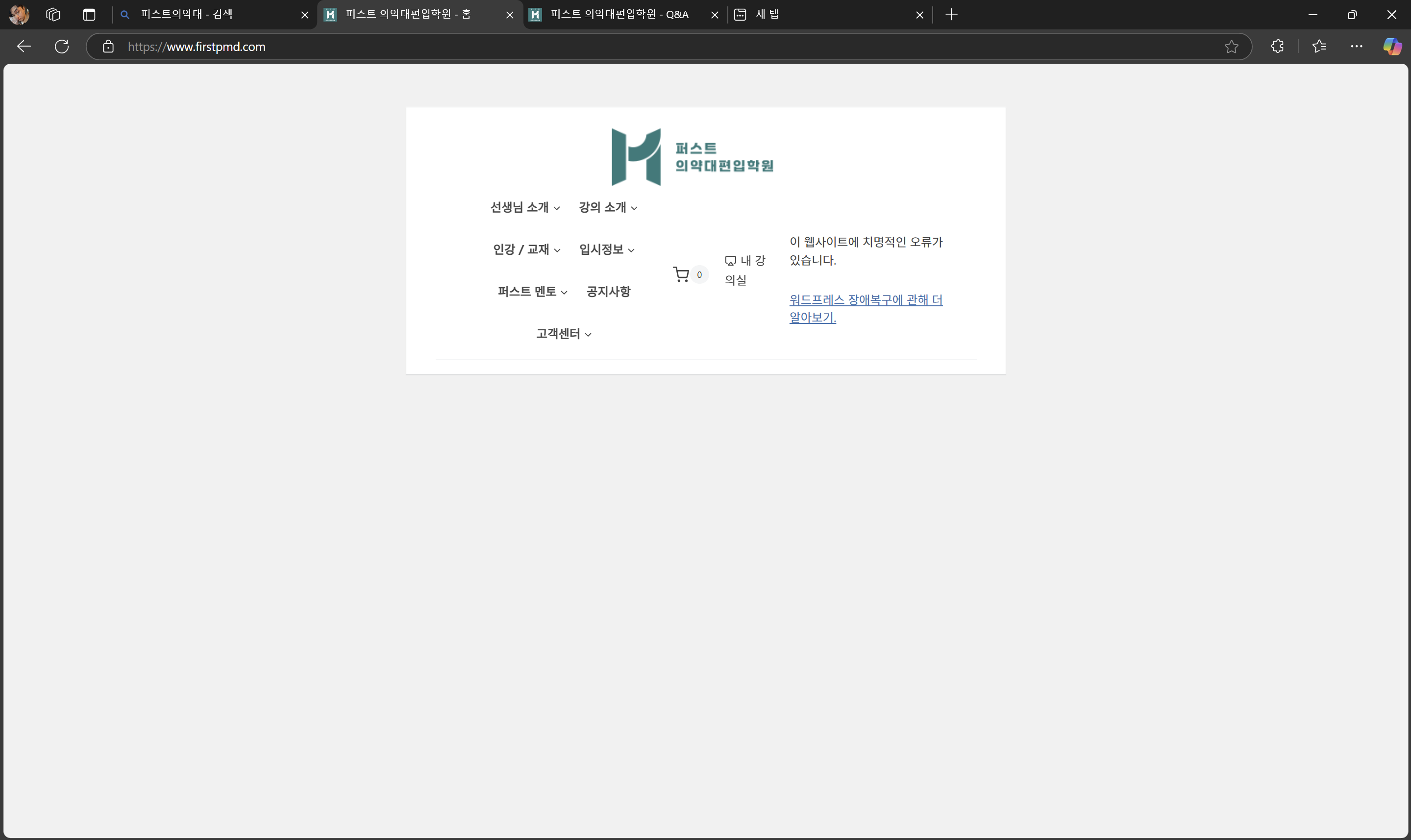Click the 퍼스트 의약대편입학원 logo
1411x840 pixels.
(692, 157)
